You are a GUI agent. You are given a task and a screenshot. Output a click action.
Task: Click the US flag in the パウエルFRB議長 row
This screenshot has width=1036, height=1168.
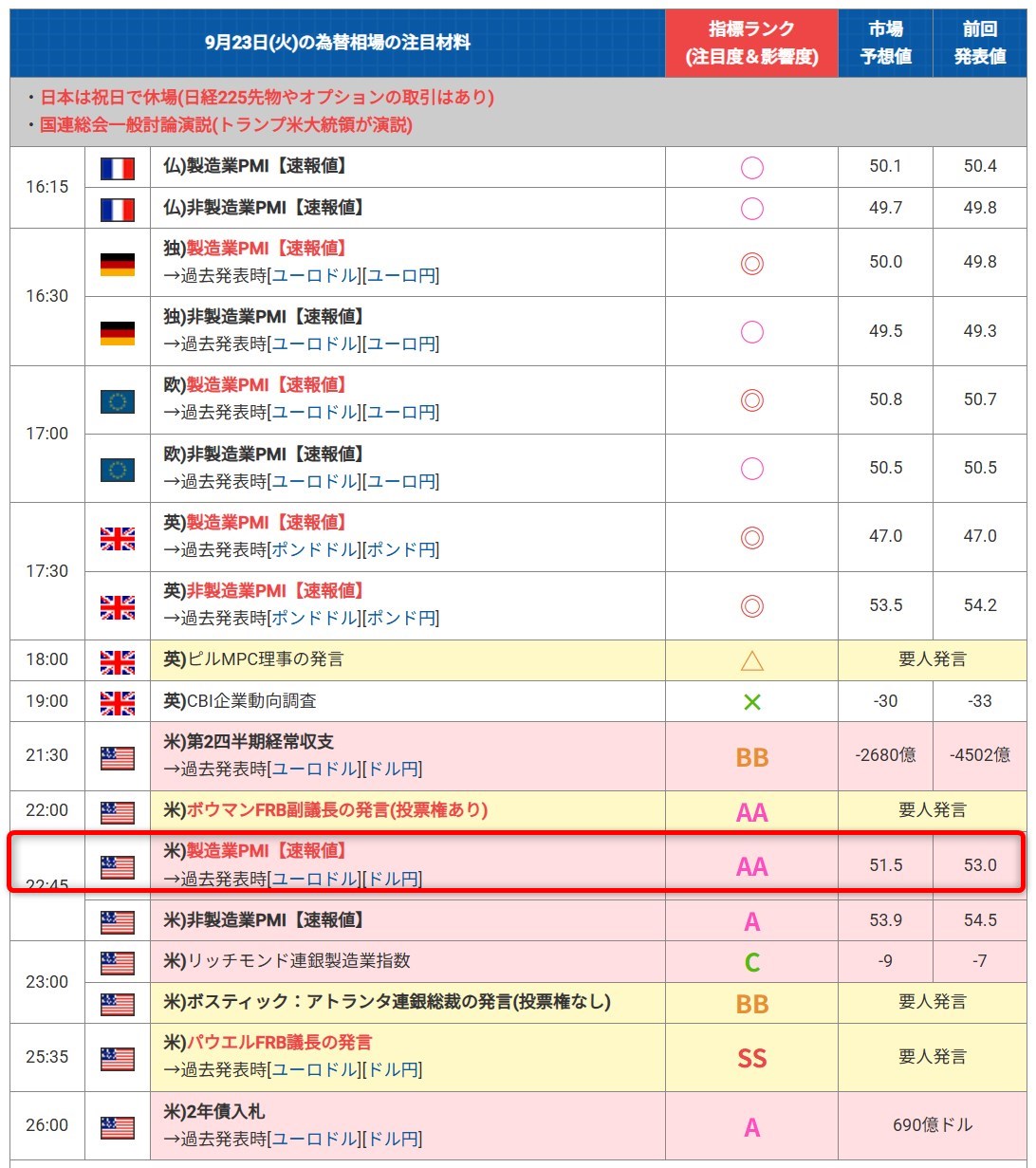click(x=118, y=1059)
